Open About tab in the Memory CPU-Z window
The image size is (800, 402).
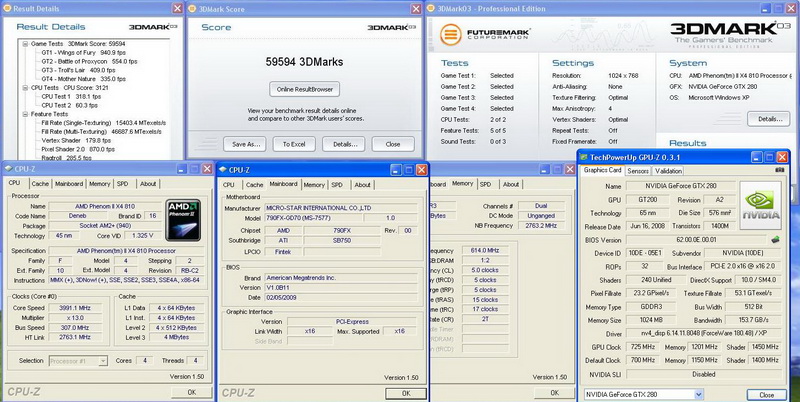point(511,184)
